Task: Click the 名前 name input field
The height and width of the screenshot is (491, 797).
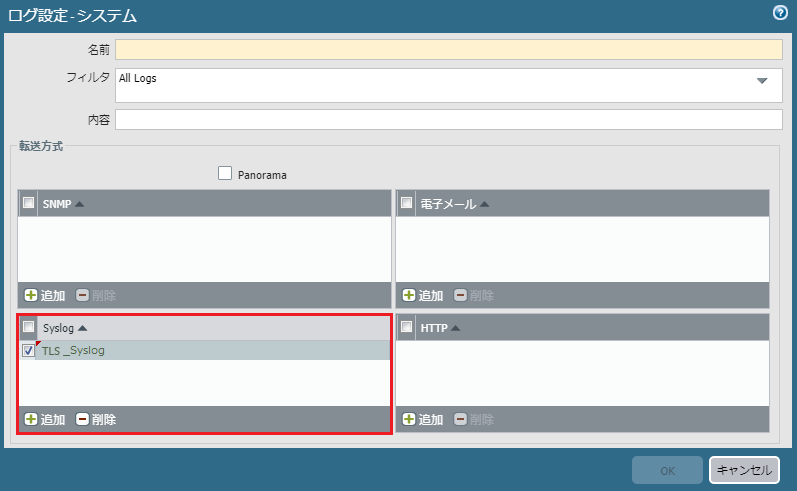Action: click(x=449, y=50)
